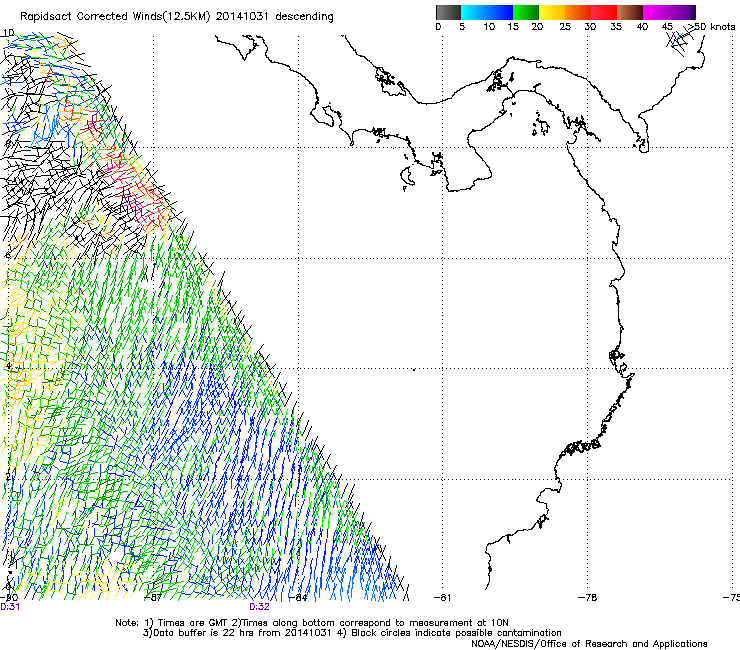This screenshot has height=650, width=740.
Task: Click the '>50 knots' legend label
Action: [x=711, y=27]
